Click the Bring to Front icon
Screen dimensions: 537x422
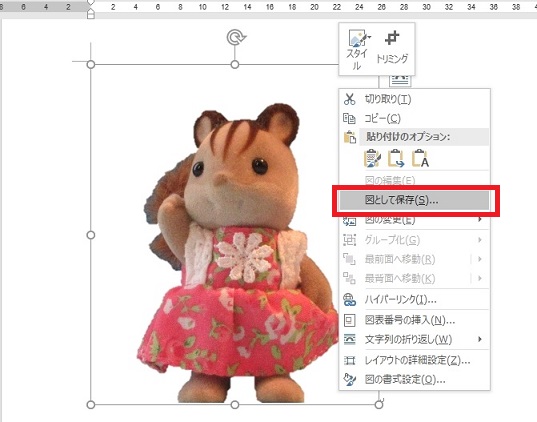349,259
